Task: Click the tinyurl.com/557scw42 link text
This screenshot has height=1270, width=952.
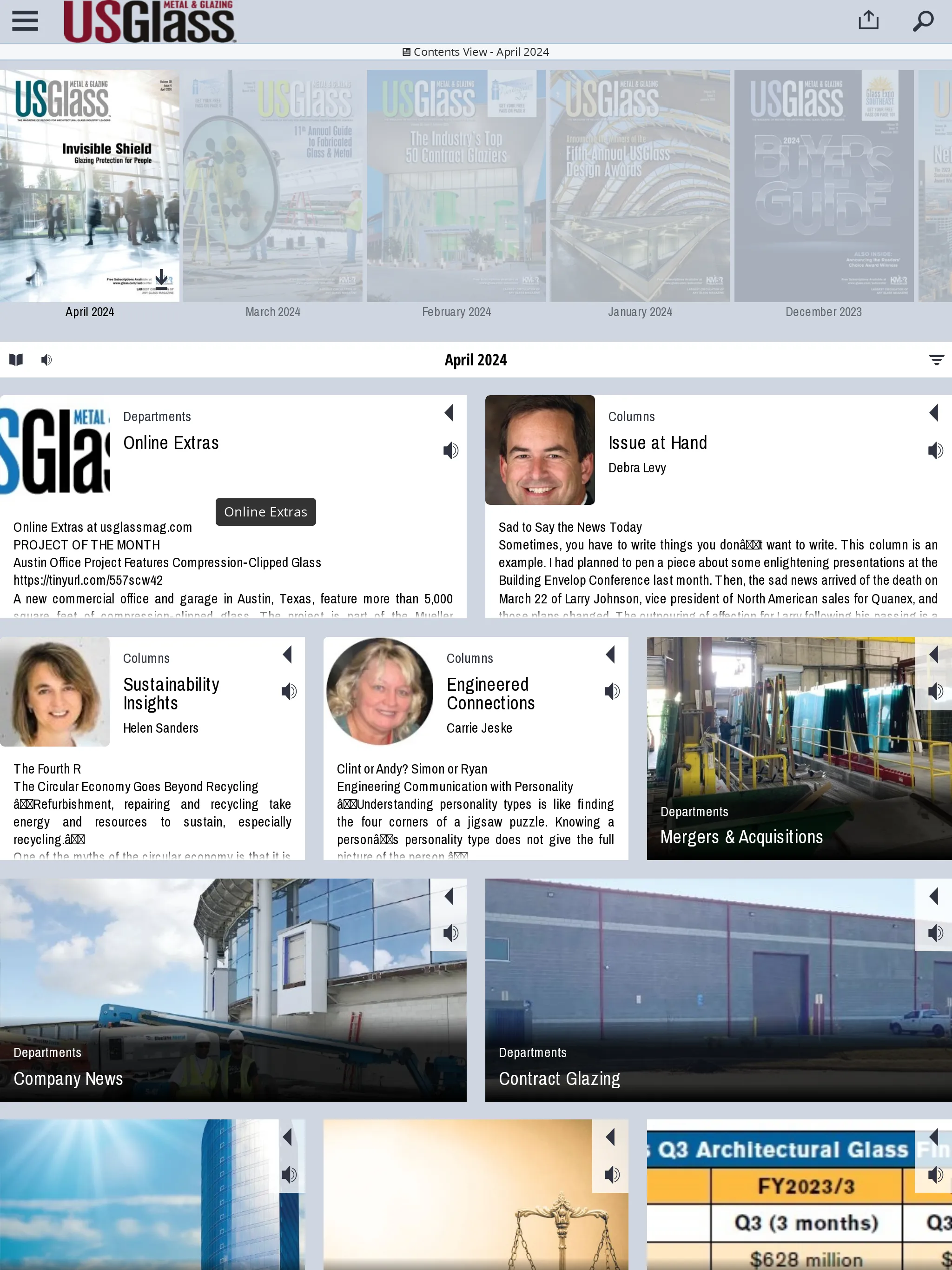Action: point(88,581)
